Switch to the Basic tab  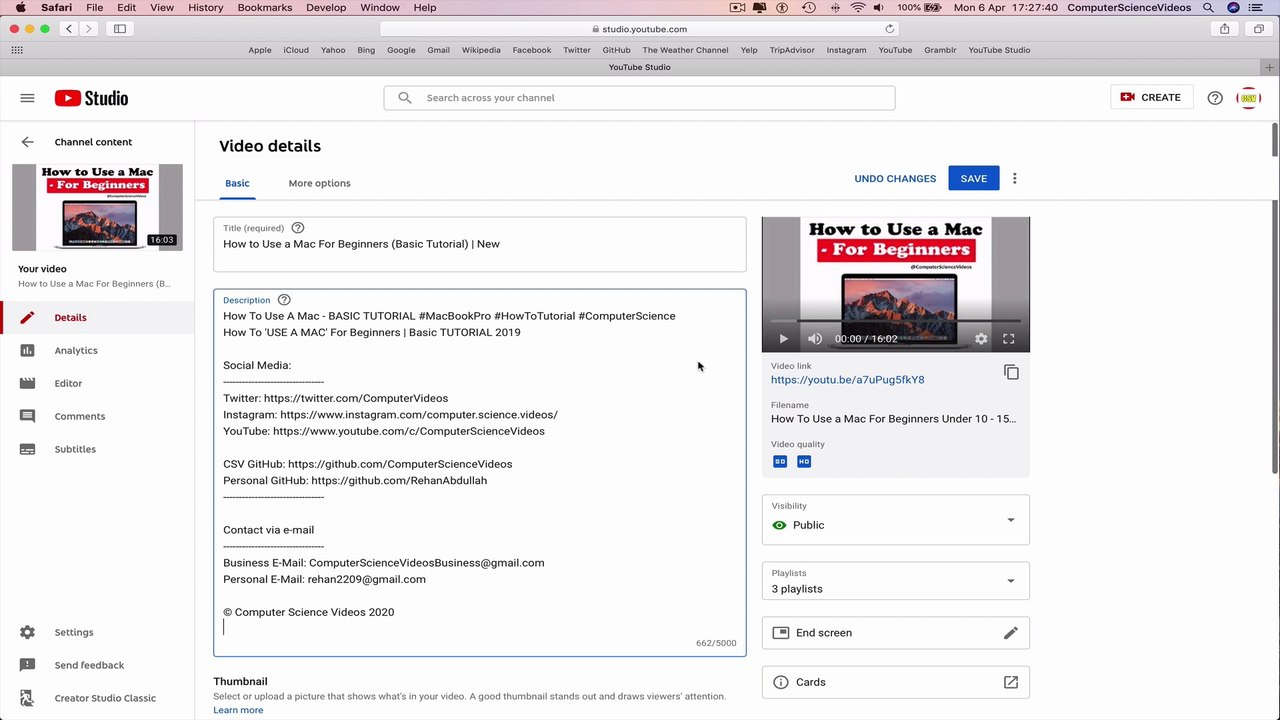237,183
